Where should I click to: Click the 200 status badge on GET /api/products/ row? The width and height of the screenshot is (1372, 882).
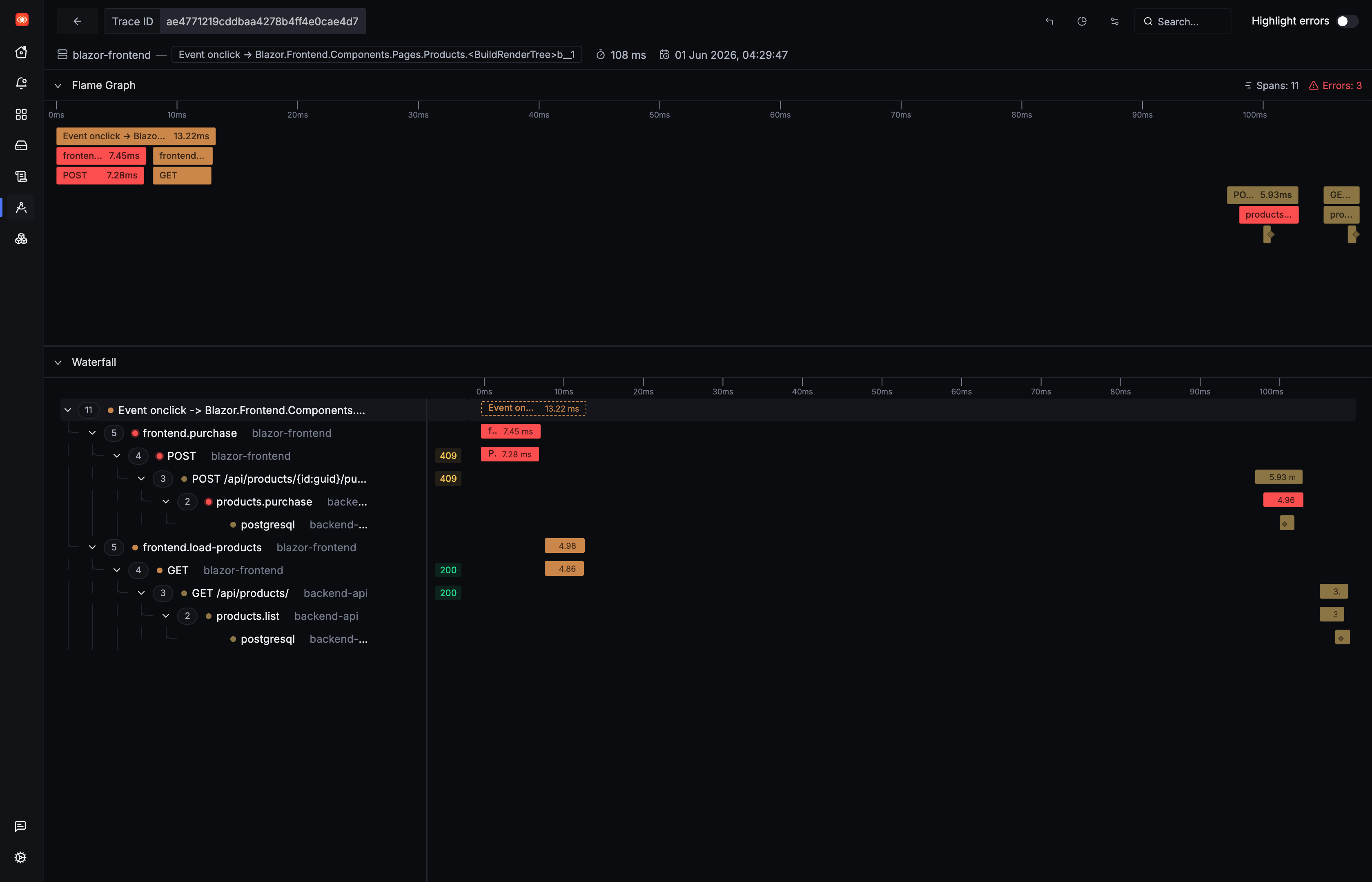click(448, 593)
